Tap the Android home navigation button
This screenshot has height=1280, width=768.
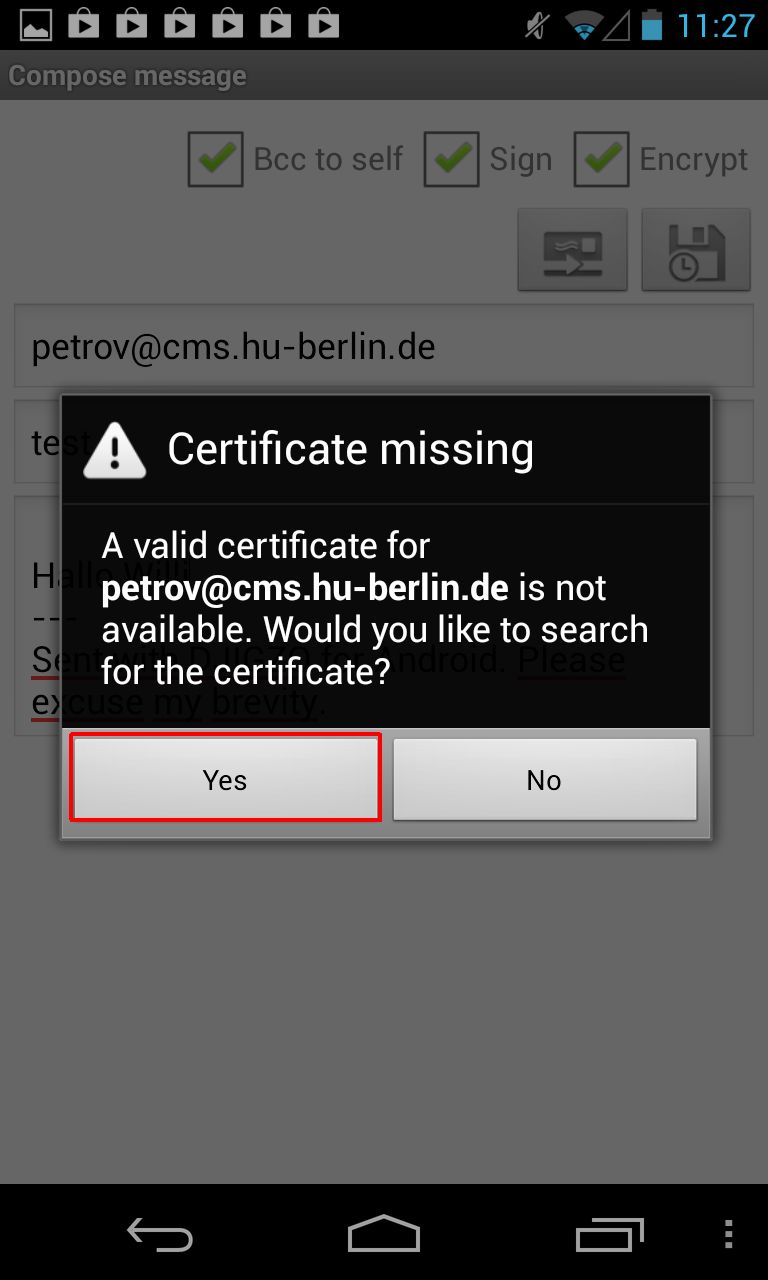coord(384,1234)
